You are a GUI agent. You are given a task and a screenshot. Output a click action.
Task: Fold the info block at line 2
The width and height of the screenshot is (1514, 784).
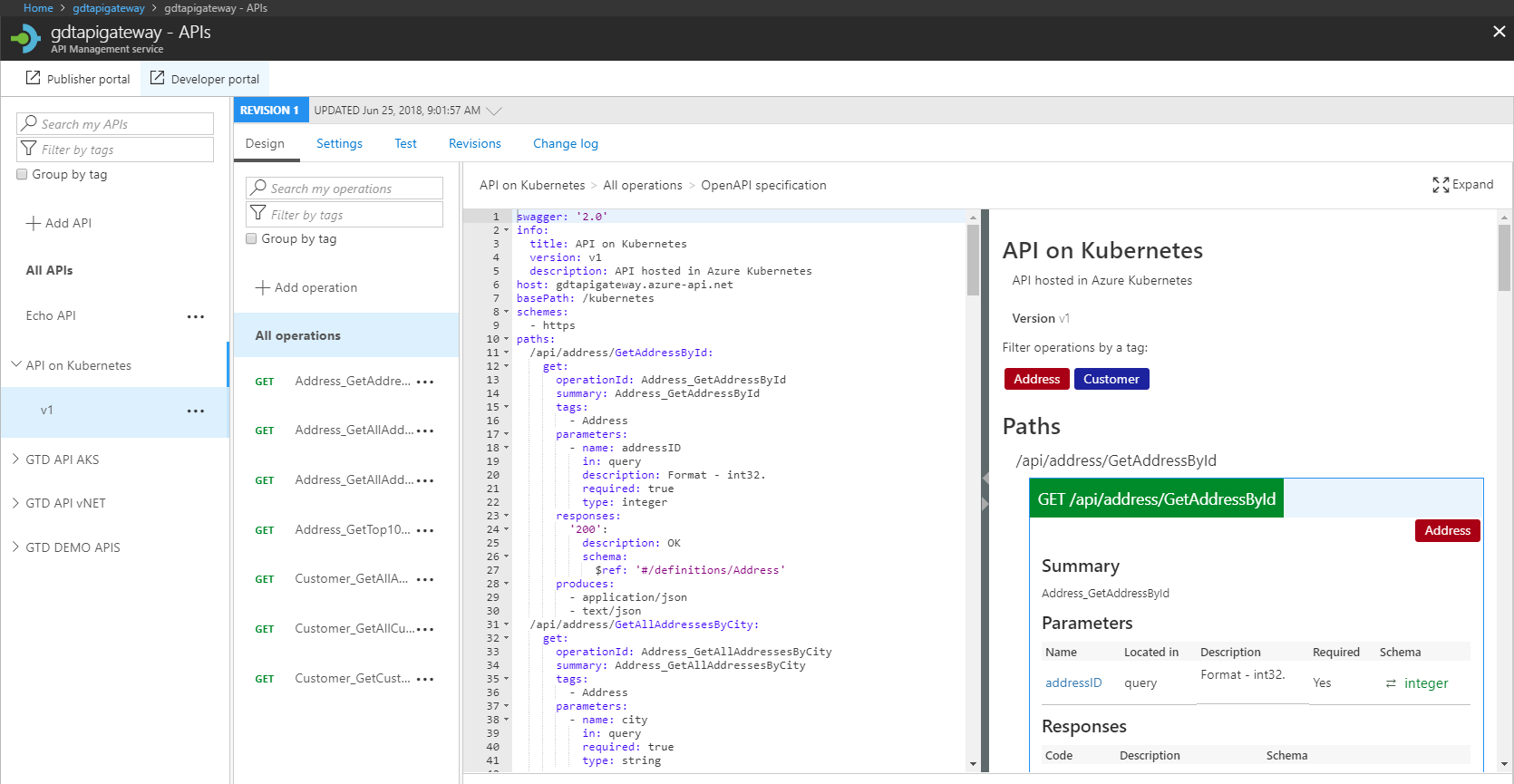tap(506, 230)
